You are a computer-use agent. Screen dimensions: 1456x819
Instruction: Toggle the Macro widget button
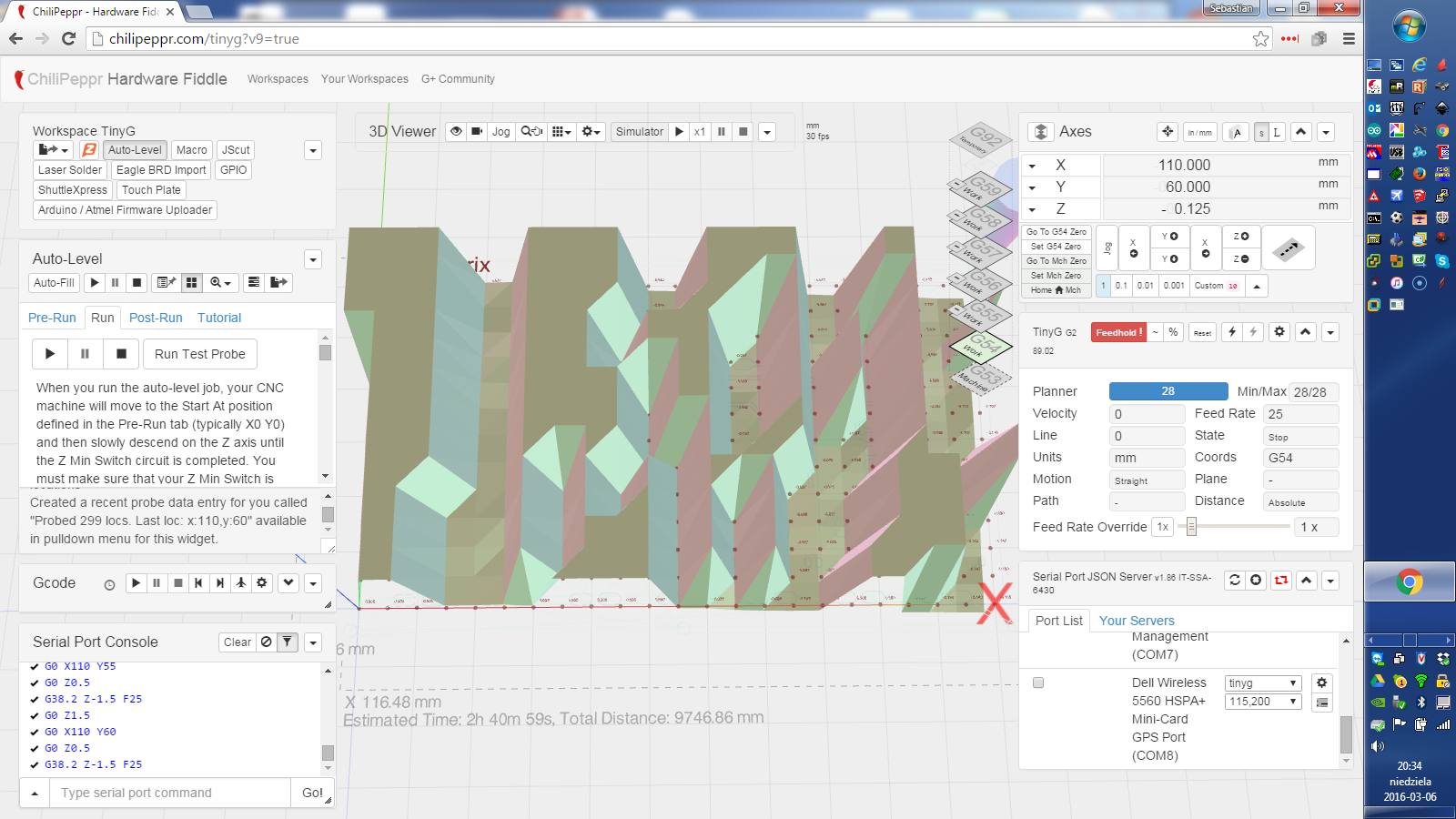(192, 150)
